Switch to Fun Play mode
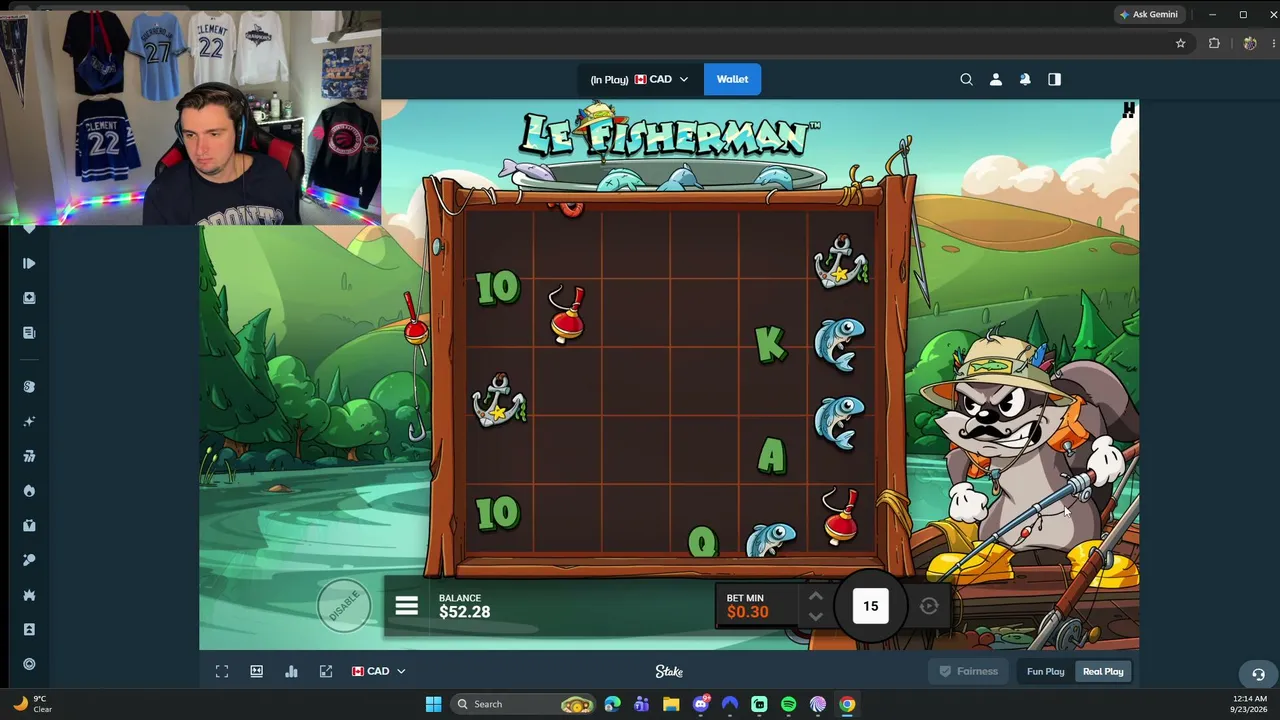 [x=1045, y=671]
